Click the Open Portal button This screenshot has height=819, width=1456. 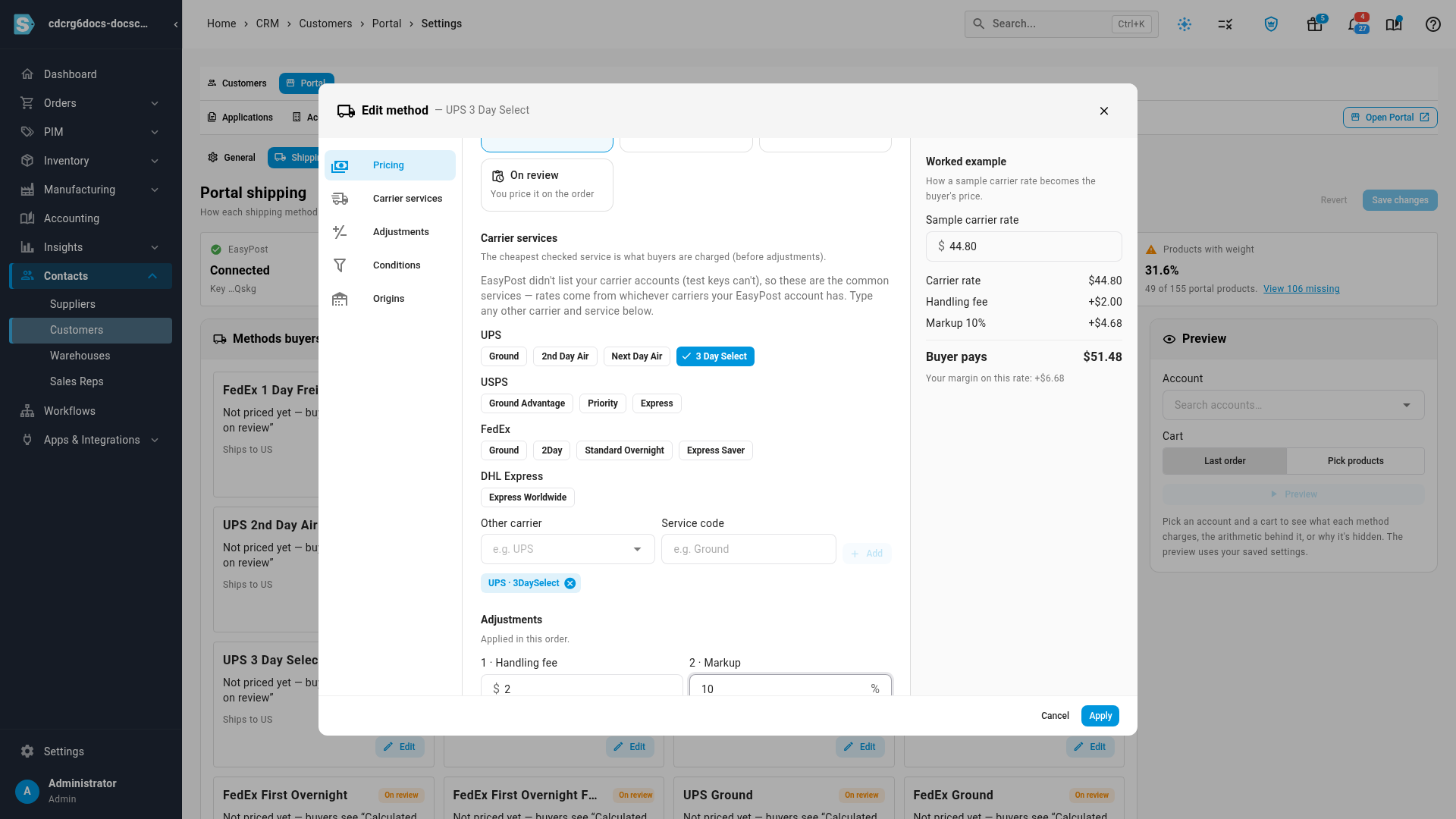coord(1390,118)
